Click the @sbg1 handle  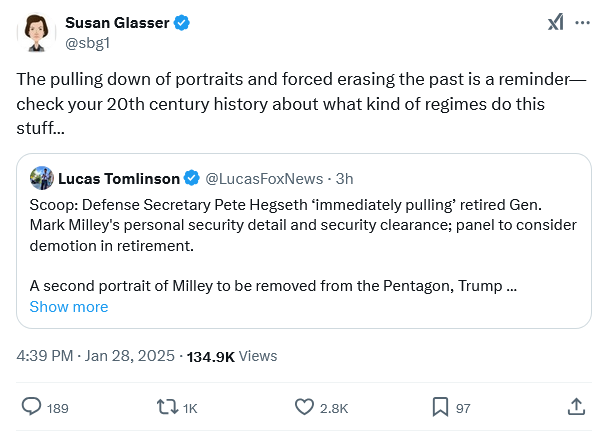87,43
